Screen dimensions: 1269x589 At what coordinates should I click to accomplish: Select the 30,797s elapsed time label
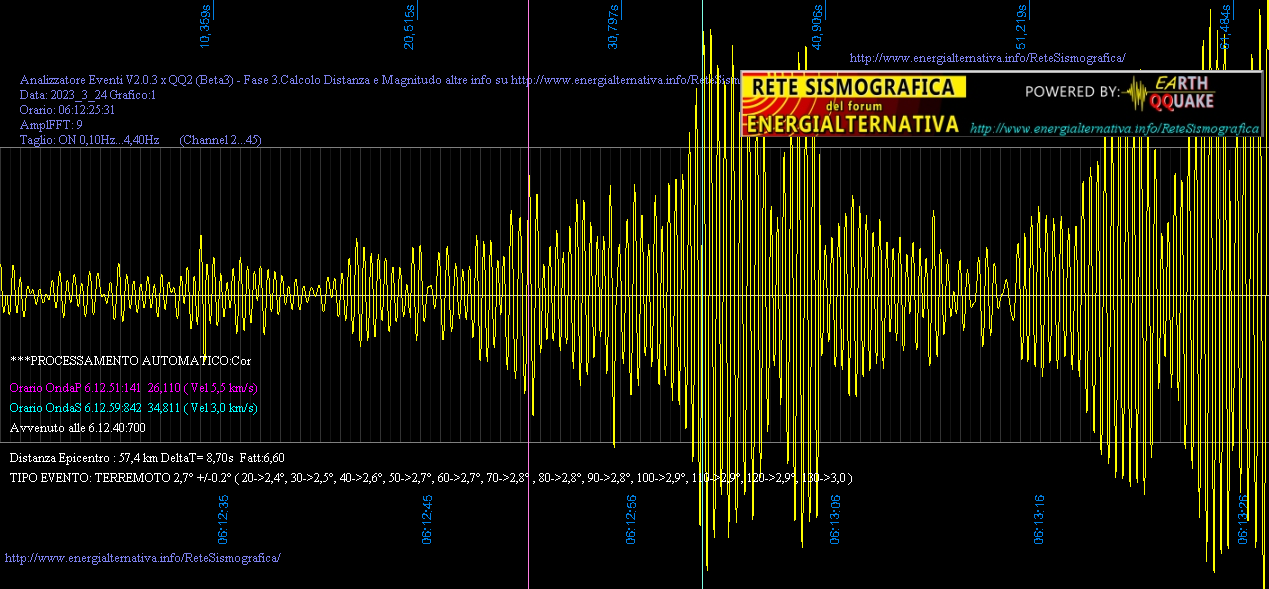click(x=613, y=26)
